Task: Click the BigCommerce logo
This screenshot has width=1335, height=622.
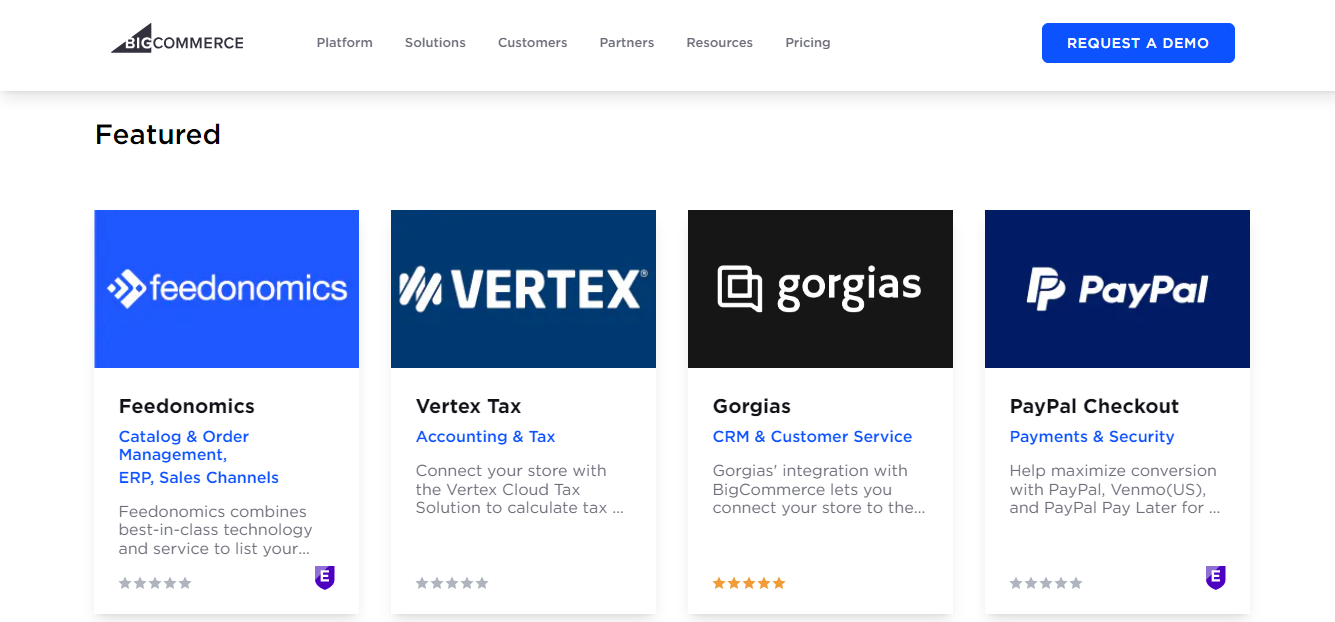Action: click(x=176, y=40)
